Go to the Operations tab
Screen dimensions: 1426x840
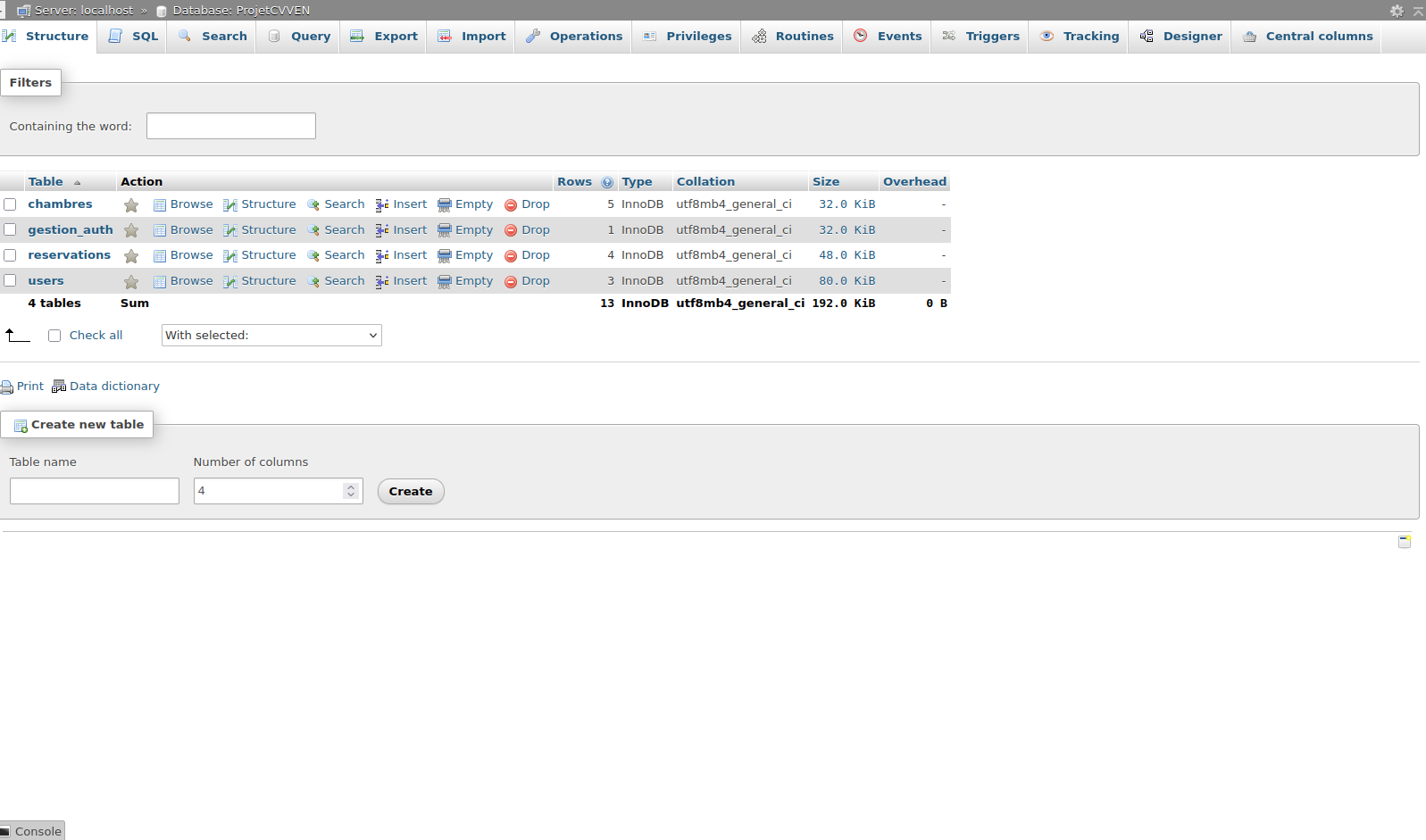point(574,37)
